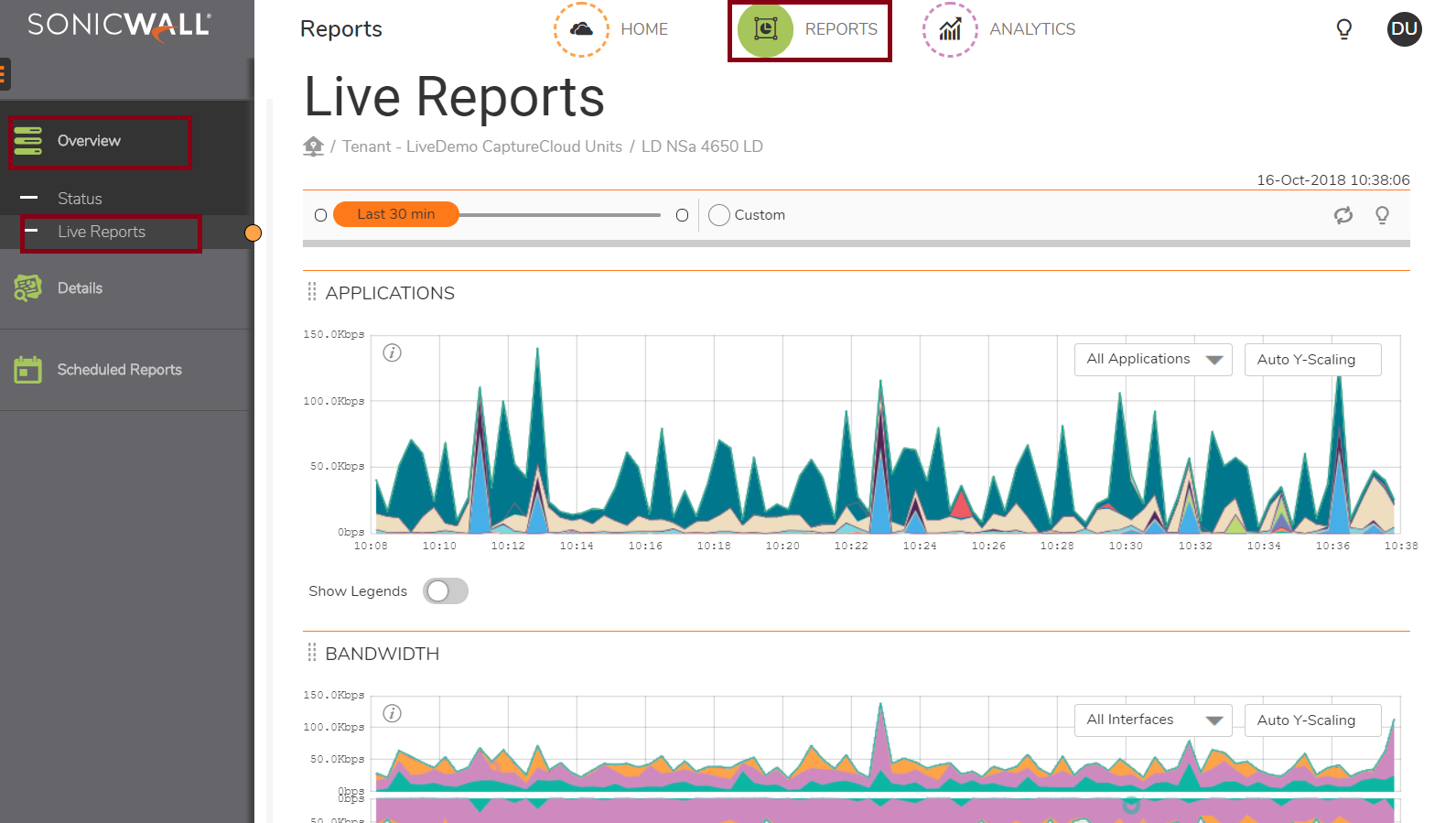The width and height of the screenshot is (1456, 823).
Task: Click the Overview stacked-bars icon
Action: (28, 141)
